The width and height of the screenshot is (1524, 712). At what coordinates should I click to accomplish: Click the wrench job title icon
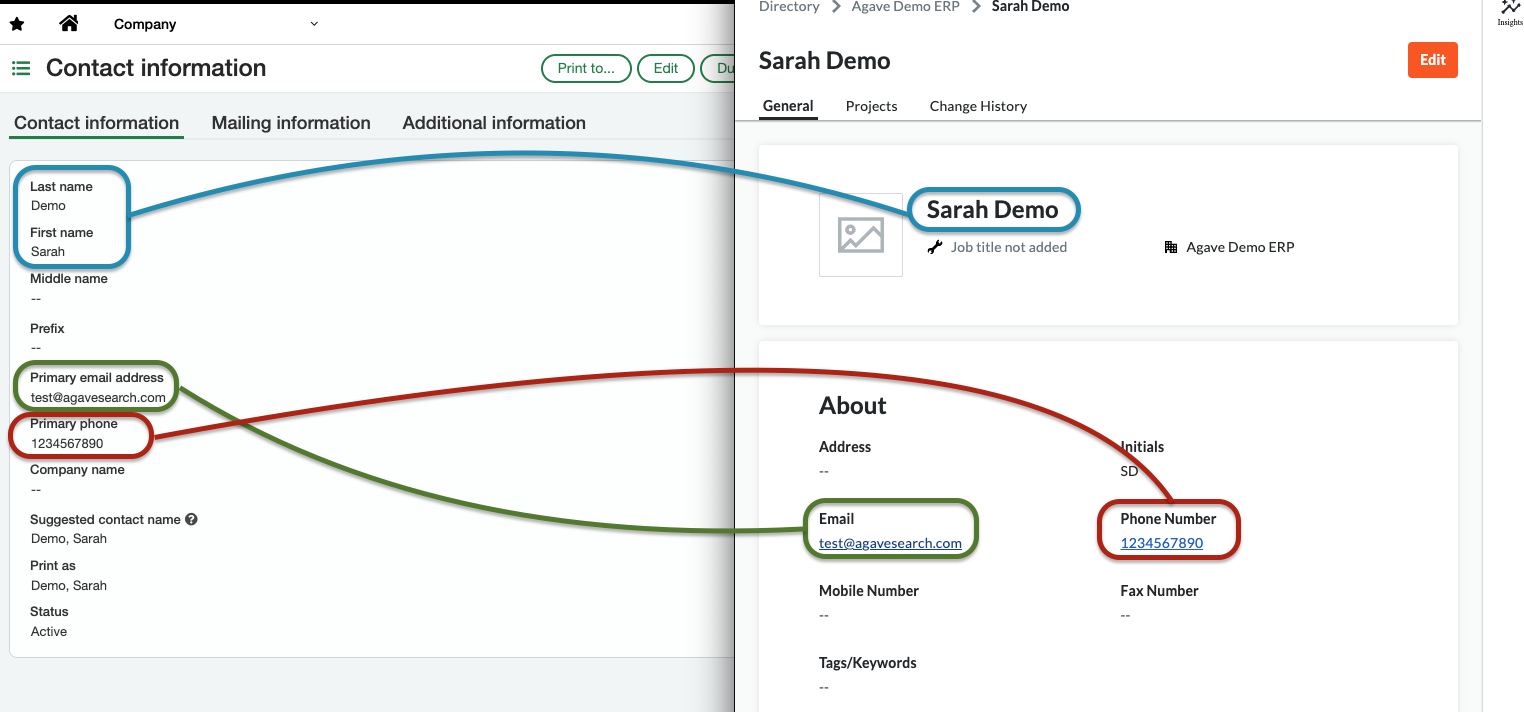point(935,247)
